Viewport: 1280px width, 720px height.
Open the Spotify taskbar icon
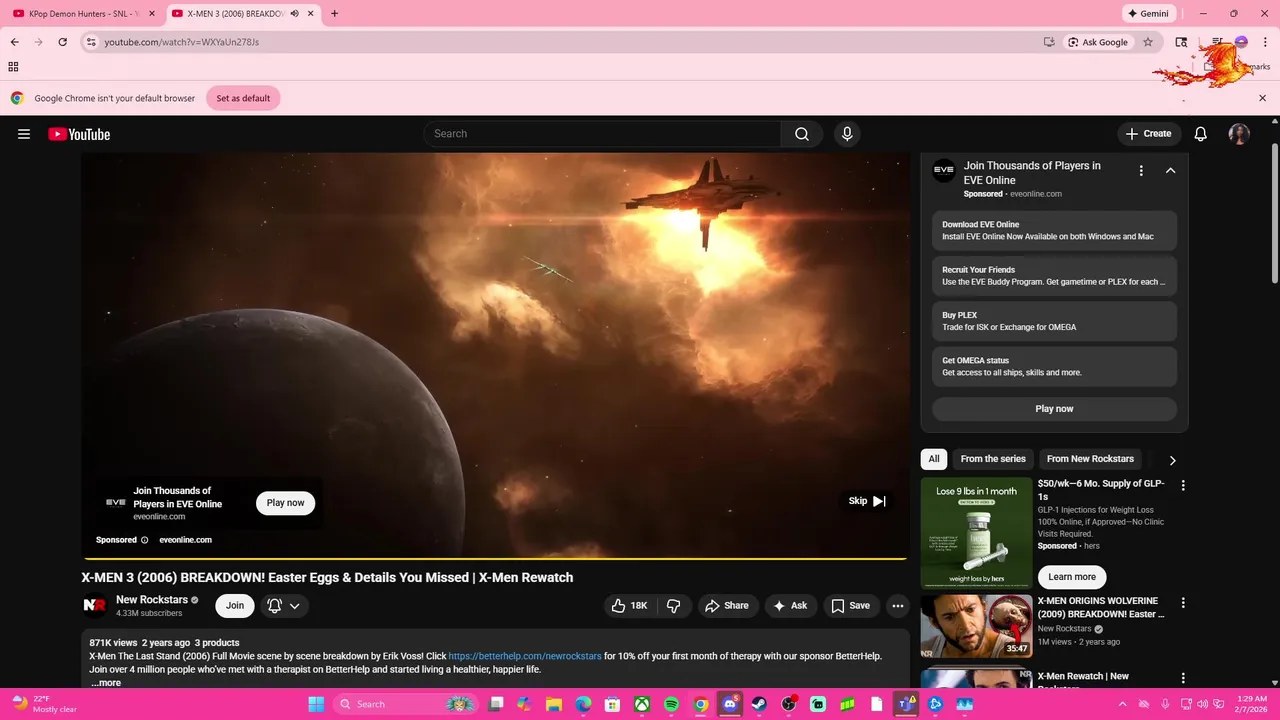[x=671, y=704]
